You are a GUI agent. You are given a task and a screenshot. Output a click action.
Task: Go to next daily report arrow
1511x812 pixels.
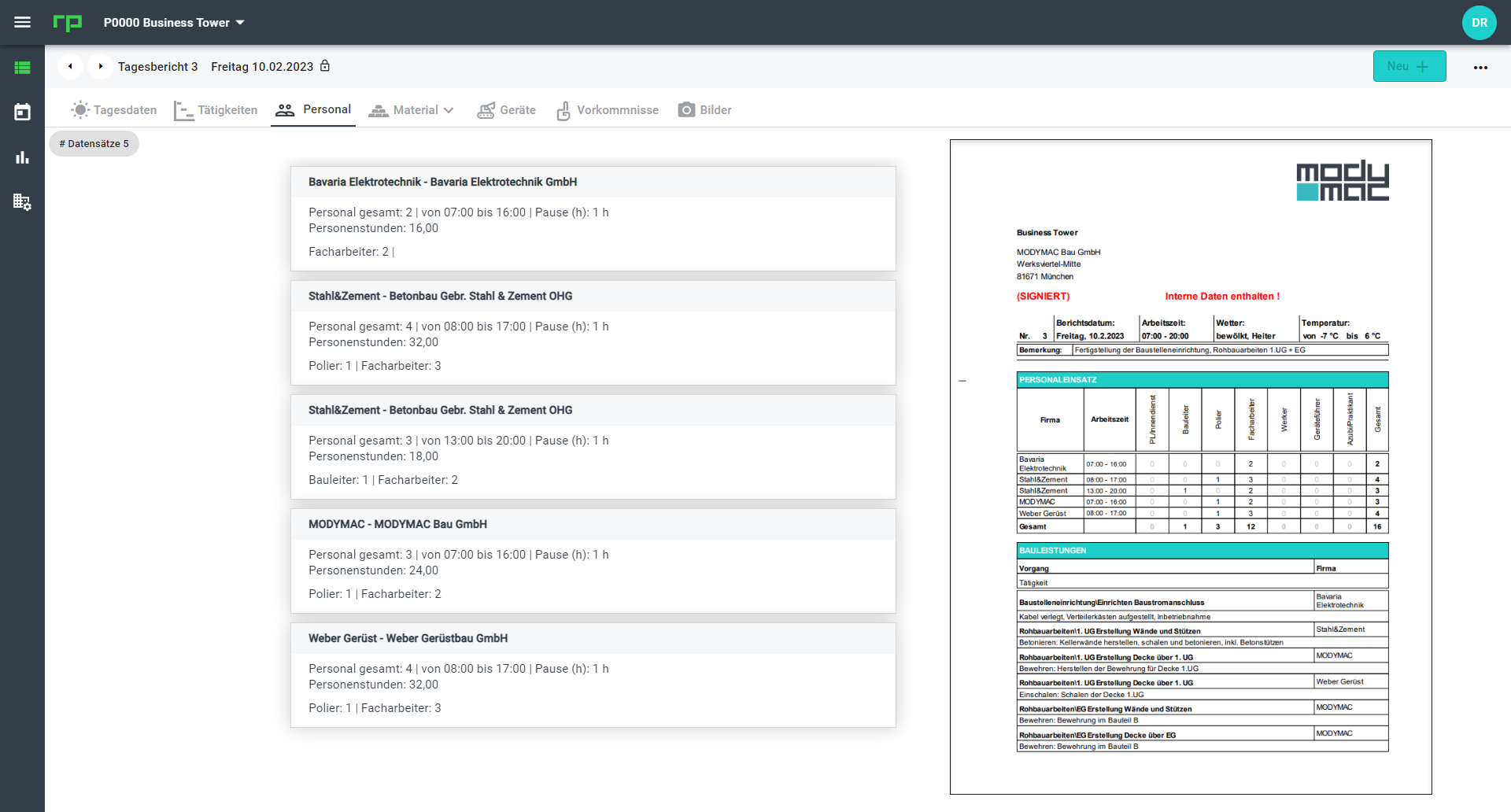point(100,66)
